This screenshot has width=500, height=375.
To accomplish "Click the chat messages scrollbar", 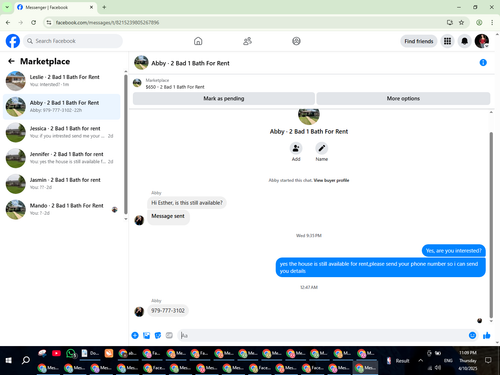I will pyautogui.click(x=491, y=225).
